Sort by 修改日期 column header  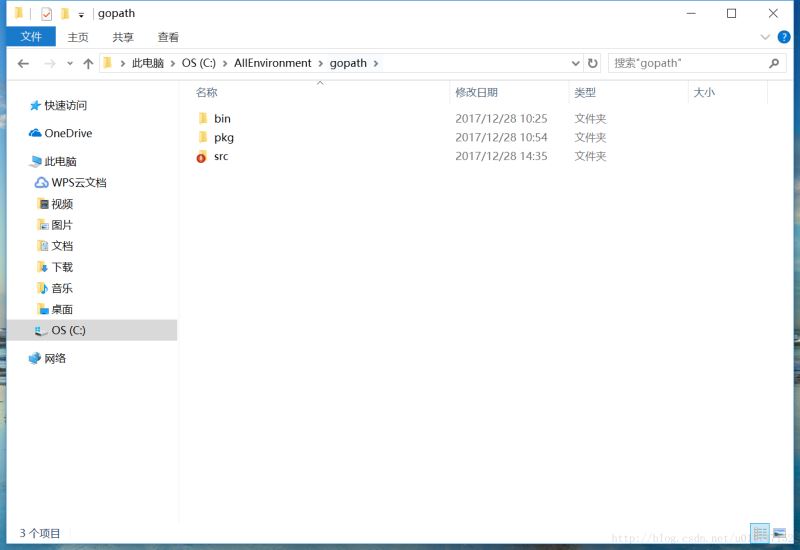point(476,92)
